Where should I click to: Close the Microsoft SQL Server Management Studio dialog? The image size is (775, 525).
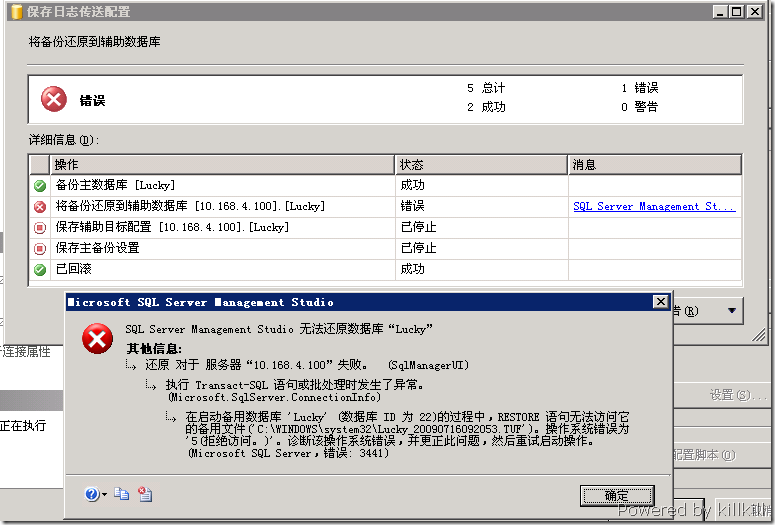coord(660,302)
